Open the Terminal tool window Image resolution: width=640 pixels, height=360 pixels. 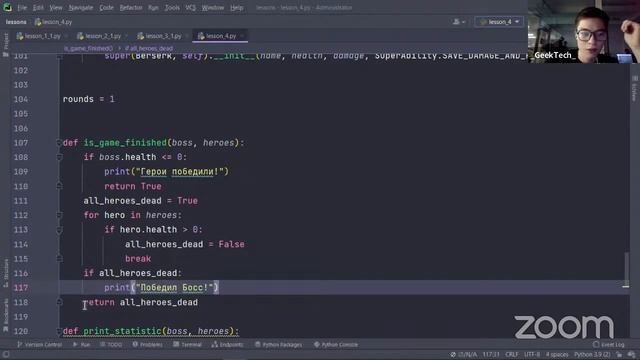tap(187, 345)
